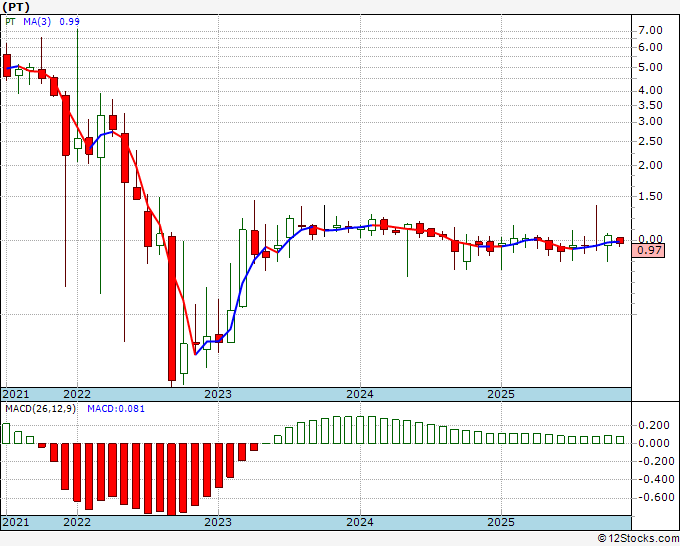Click 2022 on the MACD panel time axis
Image resolution: width=680 pixels, height=546 pixels.
77,522
